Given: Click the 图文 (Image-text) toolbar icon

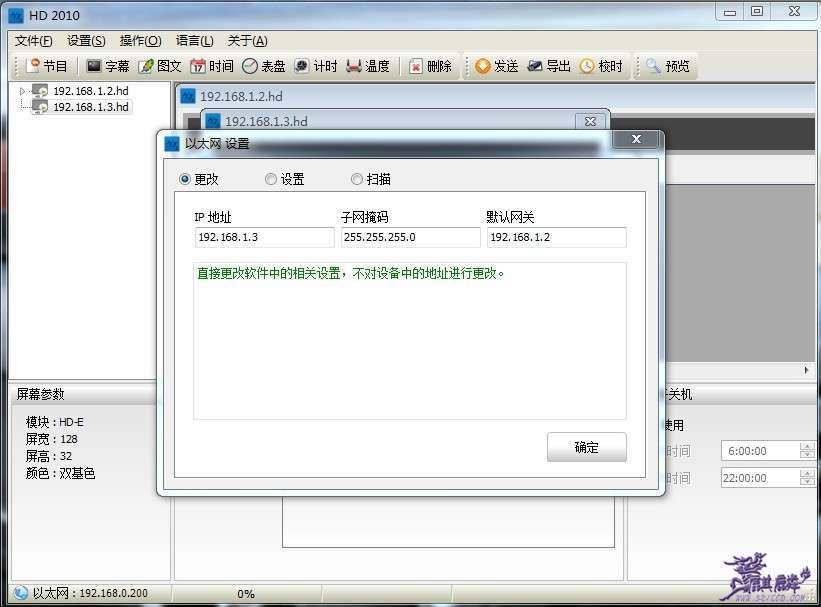Looking at the screenshot, I should (x=146, y=66).
